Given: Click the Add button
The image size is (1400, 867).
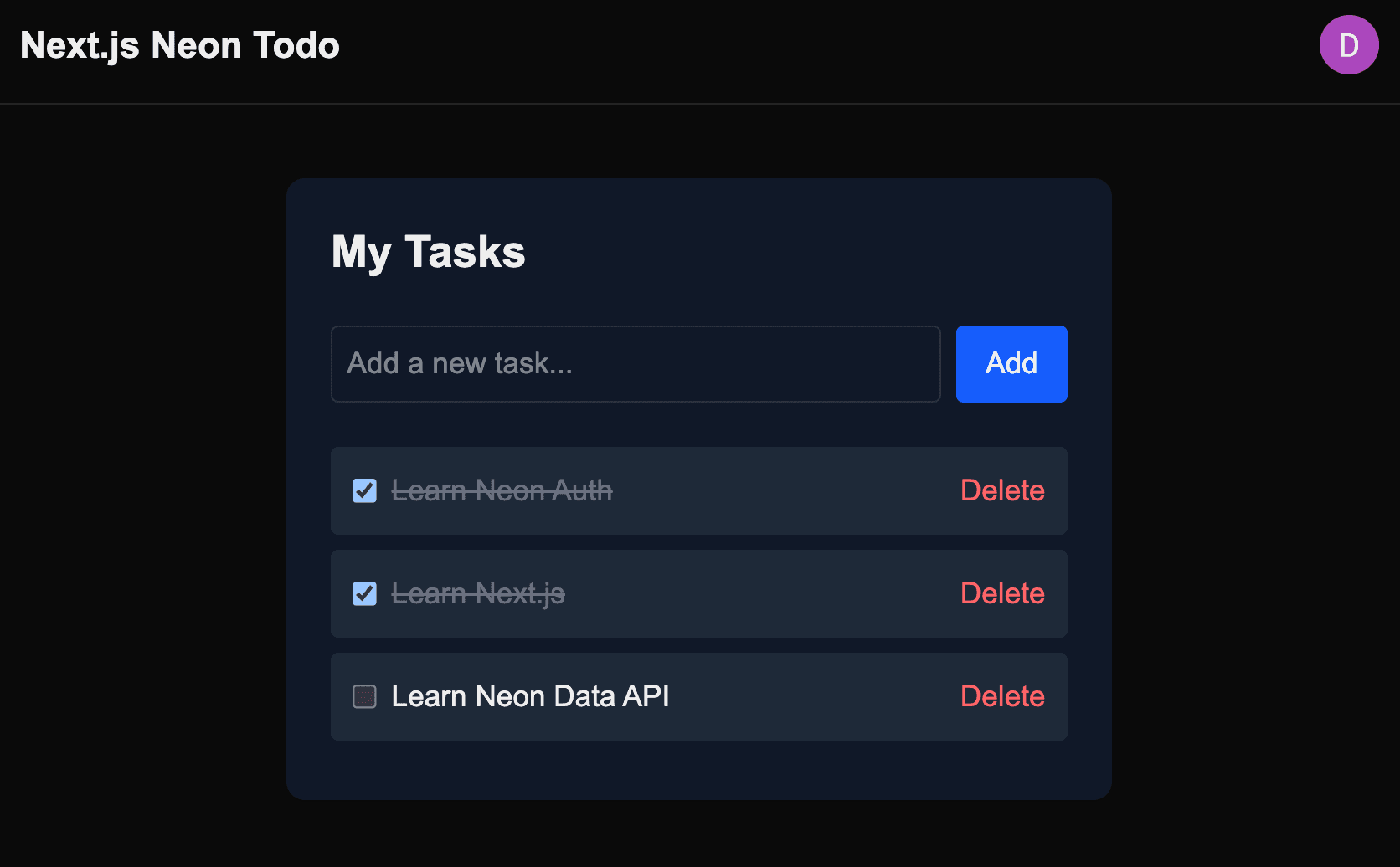Looking at the screenshot, I should [1011, 363].
